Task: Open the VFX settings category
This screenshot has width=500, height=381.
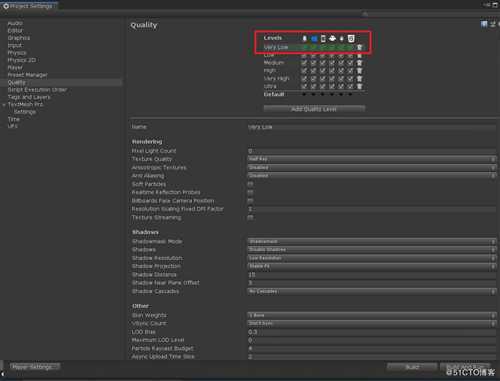Action: [x=12, y=126]
